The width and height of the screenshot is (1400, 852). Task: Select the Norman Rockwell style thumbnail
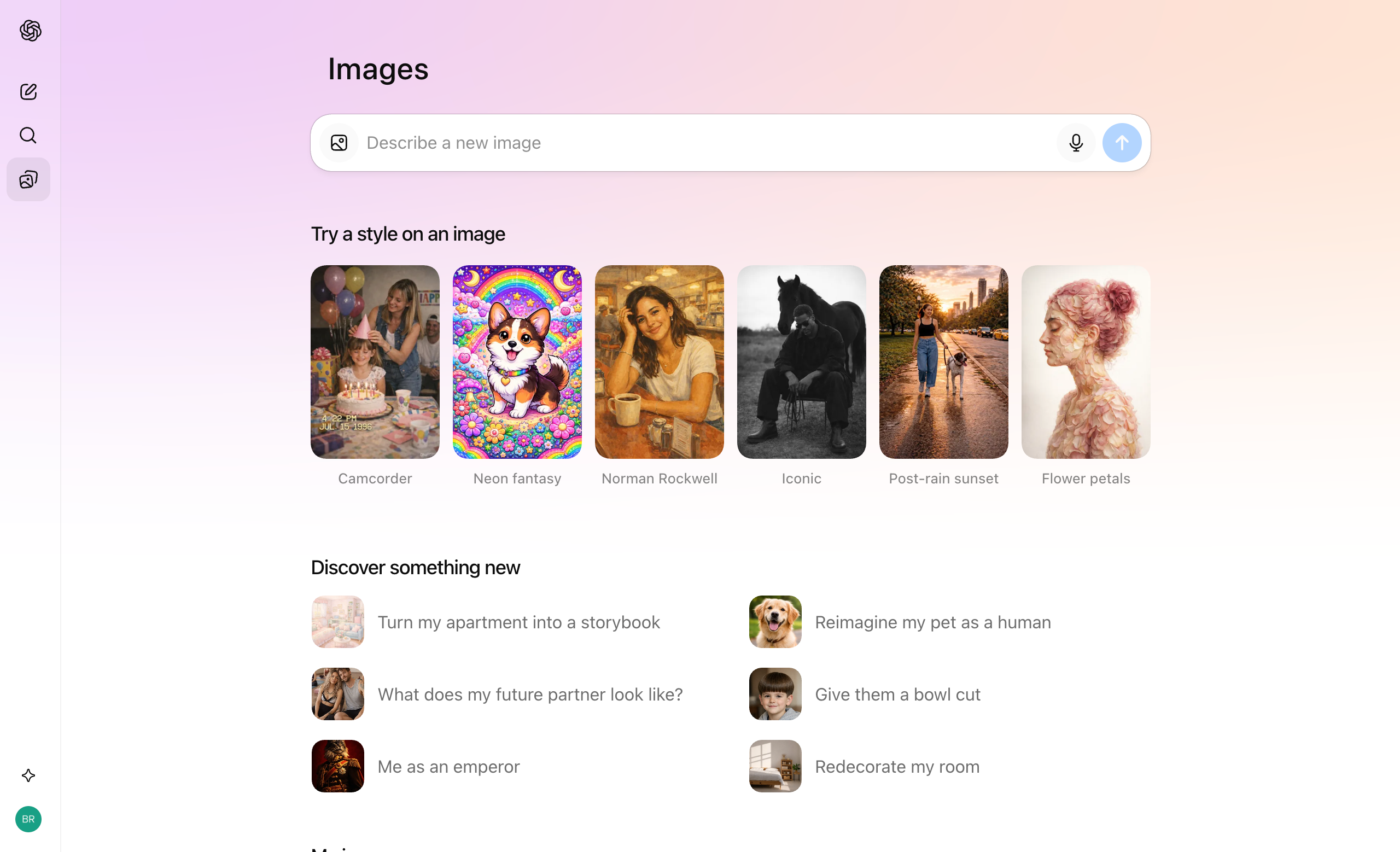point(660,362)
